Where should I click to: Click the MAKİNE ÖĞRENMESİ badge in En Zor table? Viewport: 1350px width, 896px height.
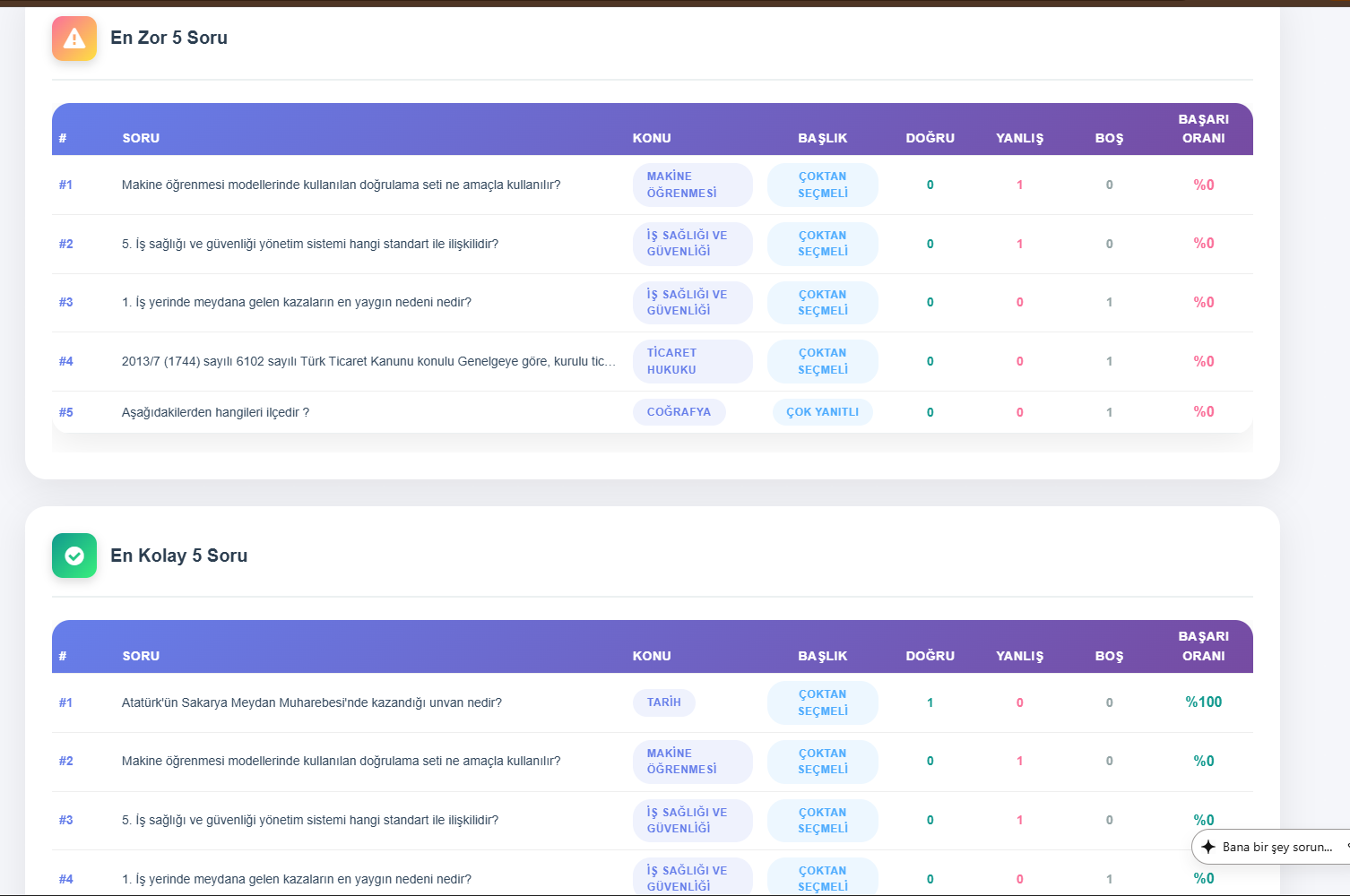pos(691,185)
